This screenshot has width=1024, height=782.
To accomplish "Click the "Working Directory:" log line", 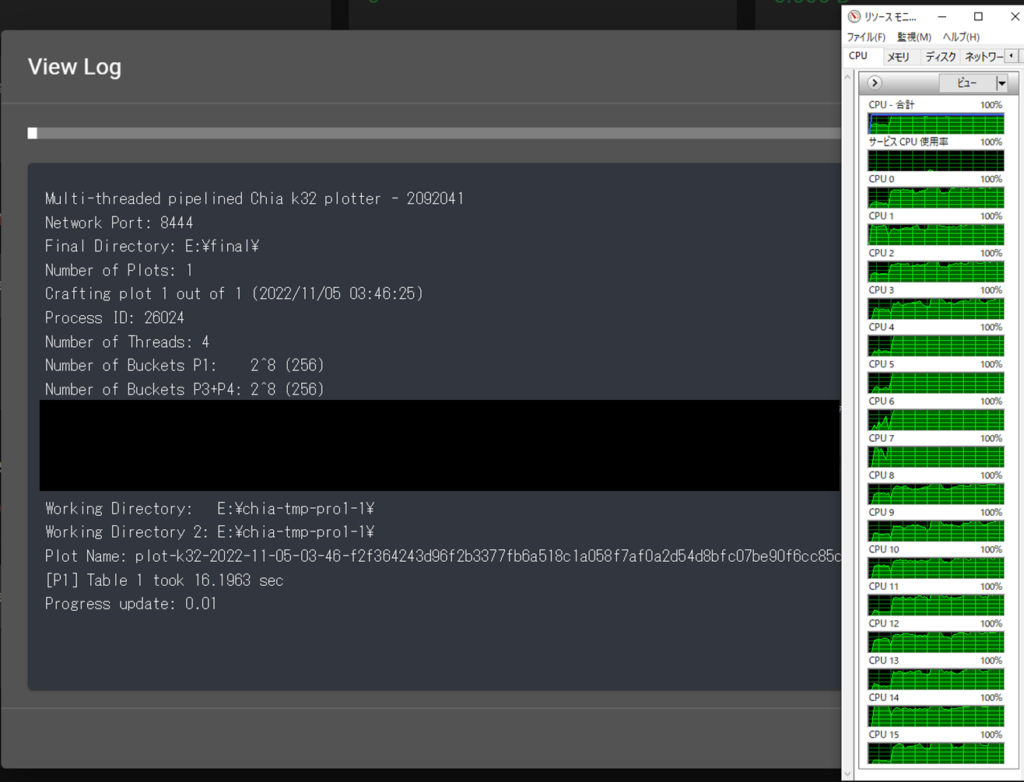I will pos(210,509).
